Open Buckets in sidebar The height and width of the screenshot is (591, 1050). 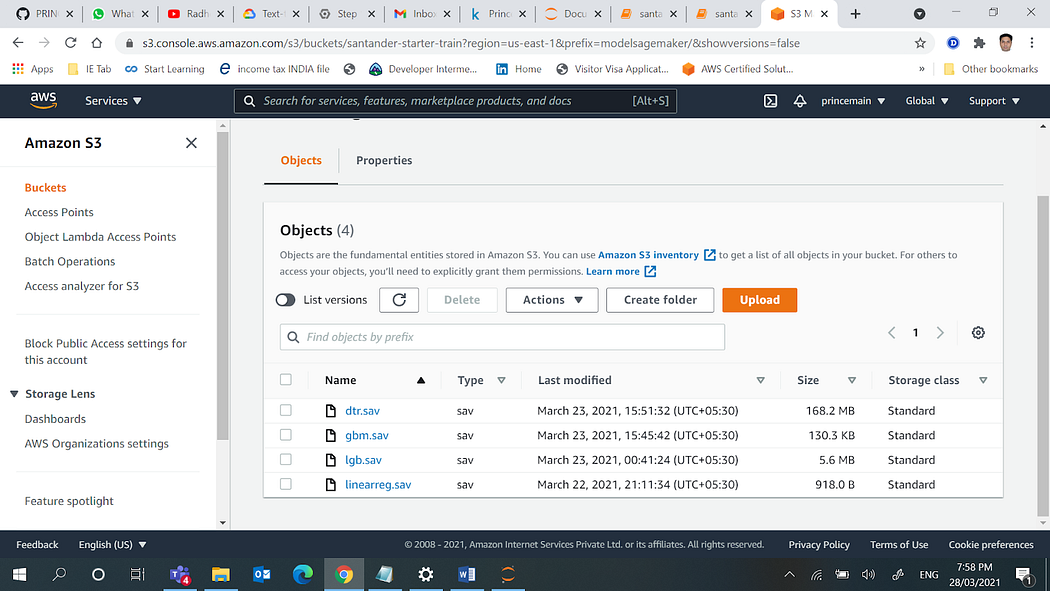[x=46, y=187]
